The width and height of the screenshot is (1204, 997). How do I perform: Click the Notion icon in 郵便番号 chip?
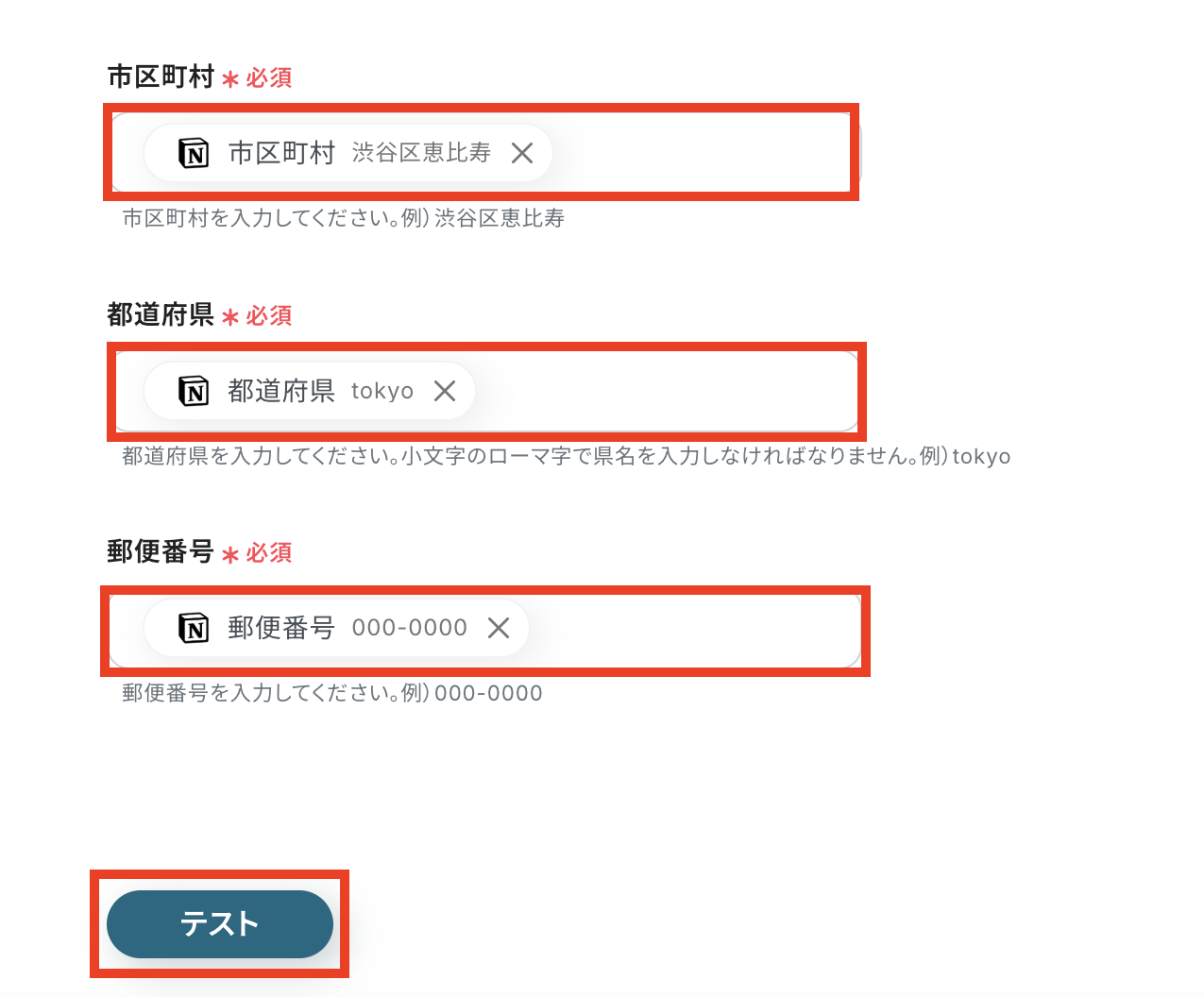[194, 628]
